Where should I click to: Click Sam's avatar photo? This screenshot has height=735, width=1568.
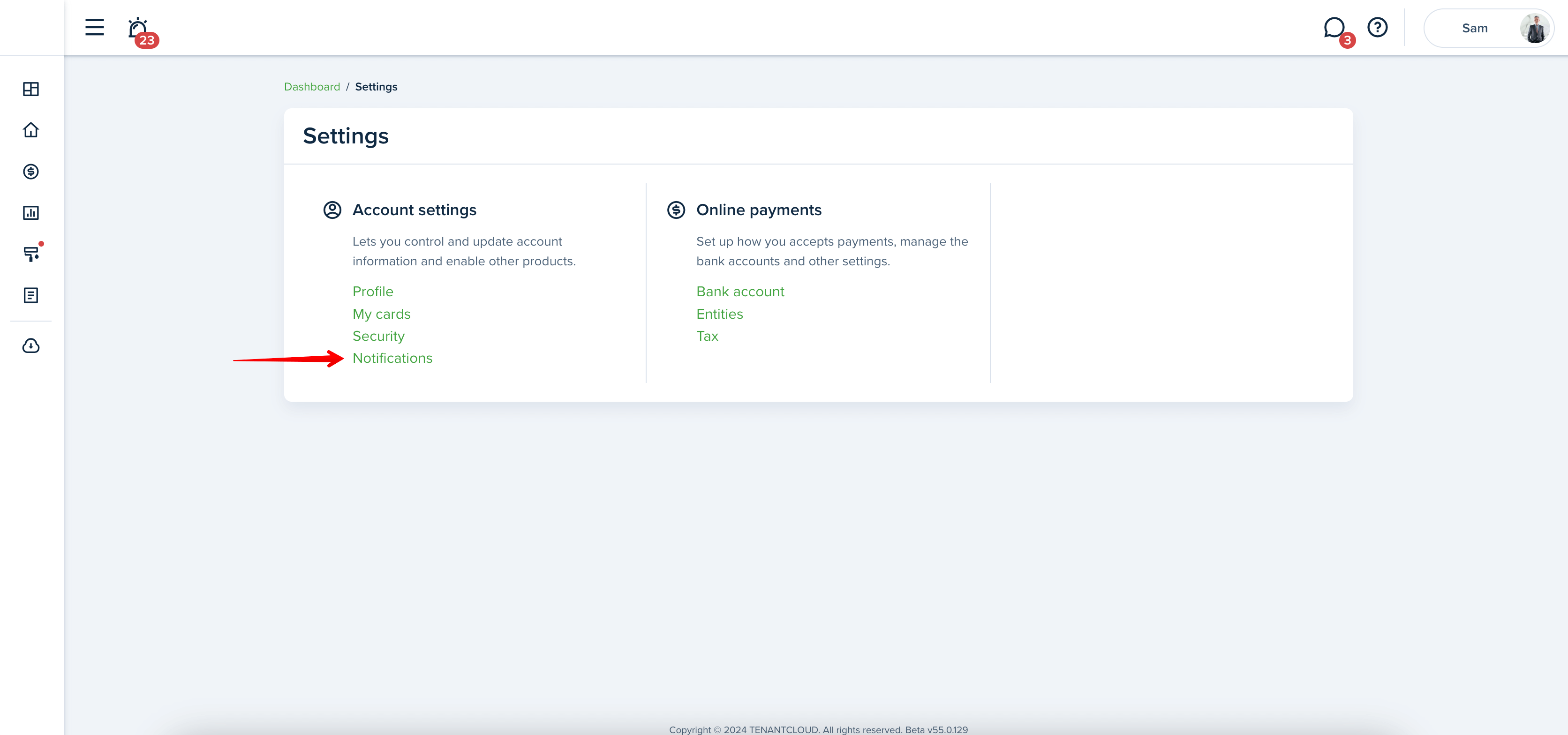click(x=1535, y=28)
